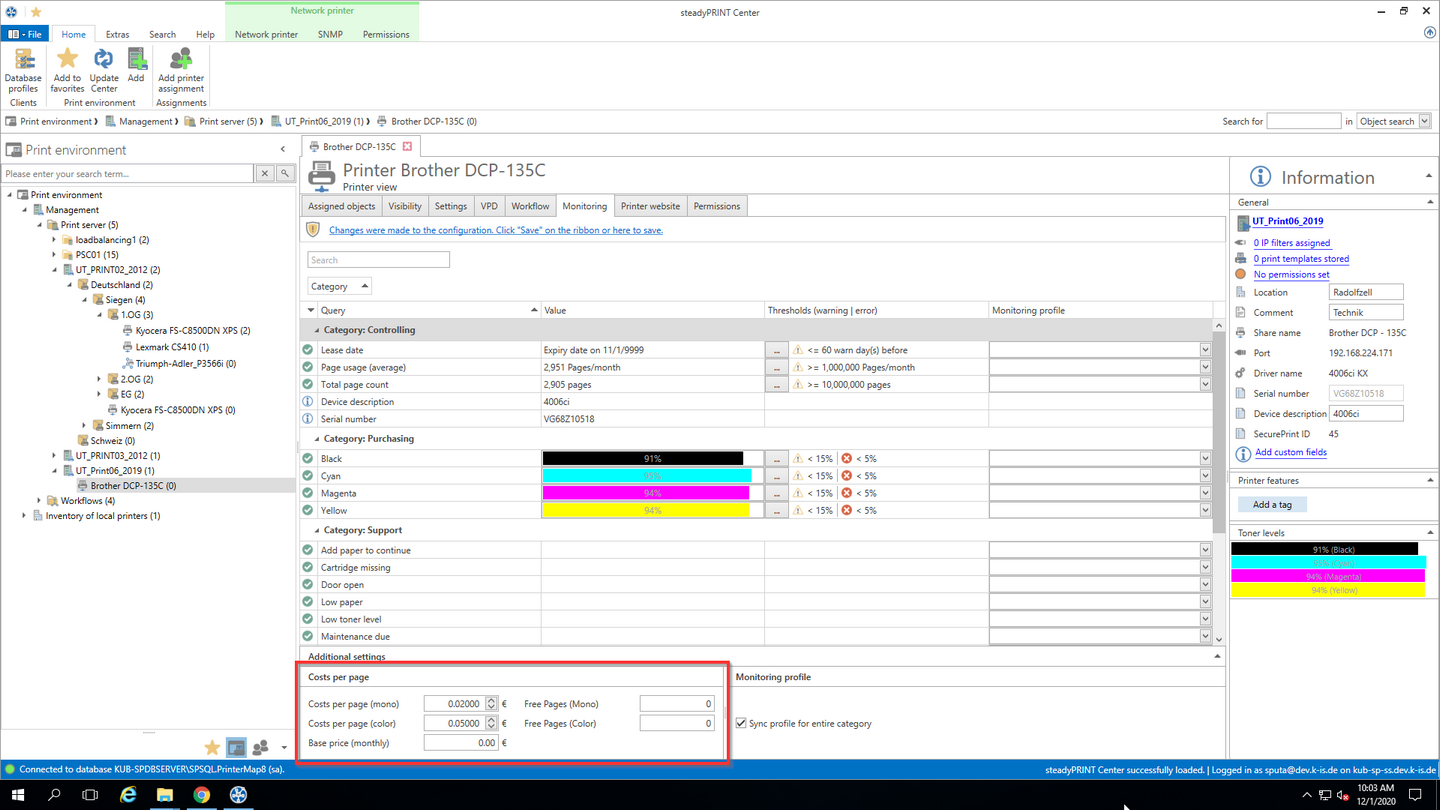The height and width of the screenshot is (810, 1440).
Task: Switch to the Extras ribbon tab
Action: click(117, 34)
